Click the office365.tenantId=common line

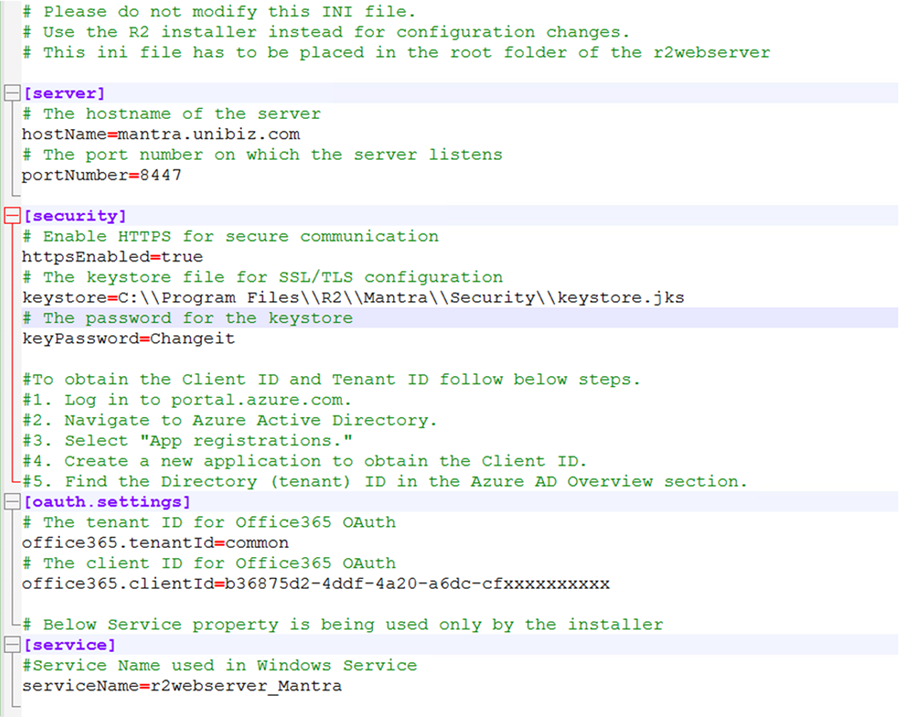coord(155,543)
